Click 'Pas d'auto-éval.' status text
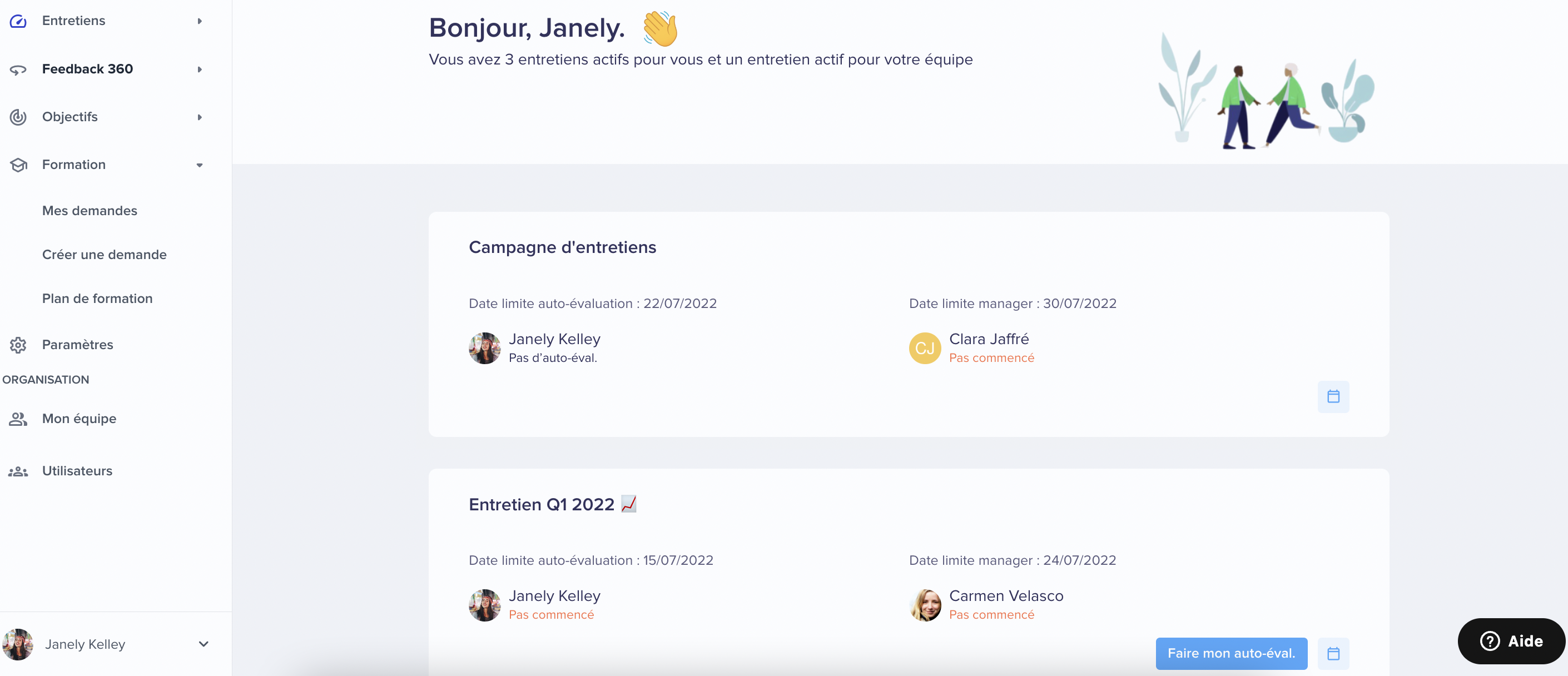1568x676 pixels. pos(553,358)
